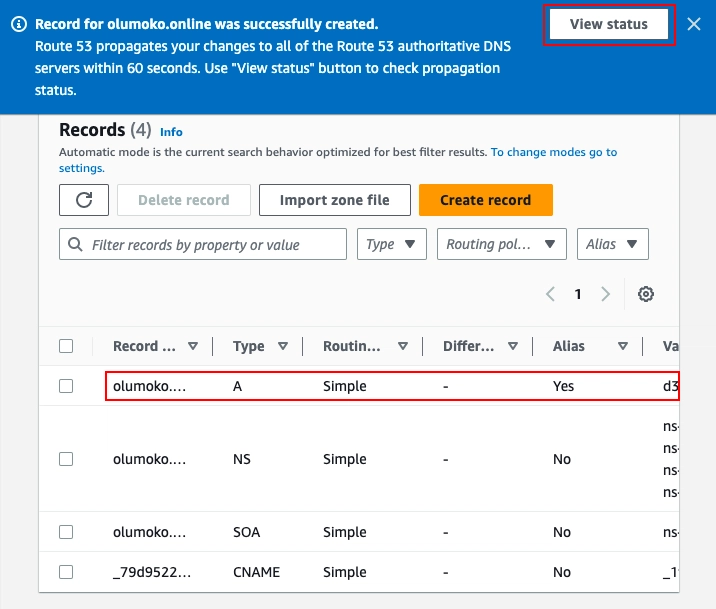
Task: Open the Alias filter dropdown
Action: click(613, 244)
